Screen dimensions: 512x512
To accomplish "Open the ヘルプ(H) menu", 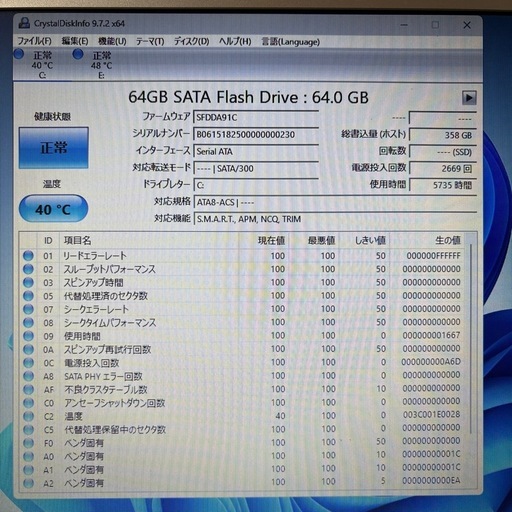I will (235, 42).
